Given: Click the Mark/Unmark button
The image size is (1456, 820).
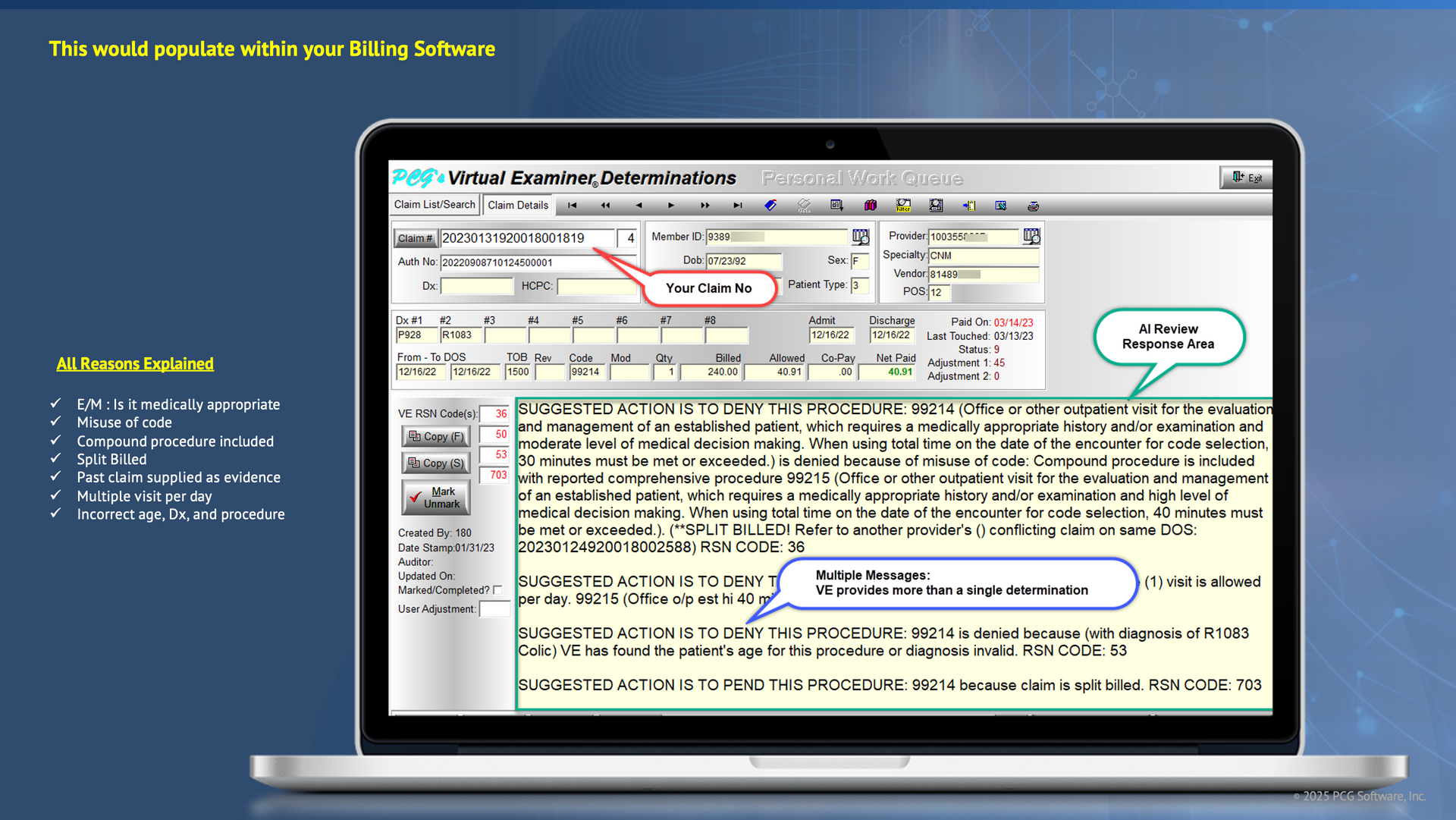Looking at the screenshot, I should pyautogui.click(x=435, y=498).
